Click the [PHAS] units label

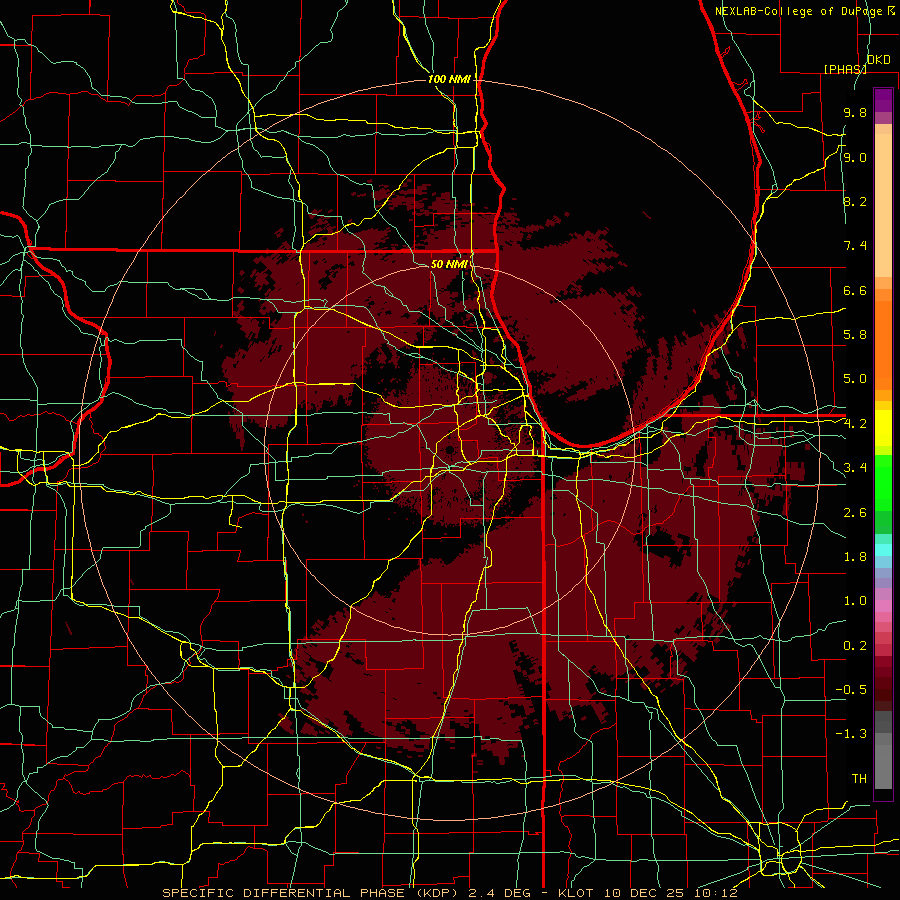pyautogui.click(x=845, y=69)
